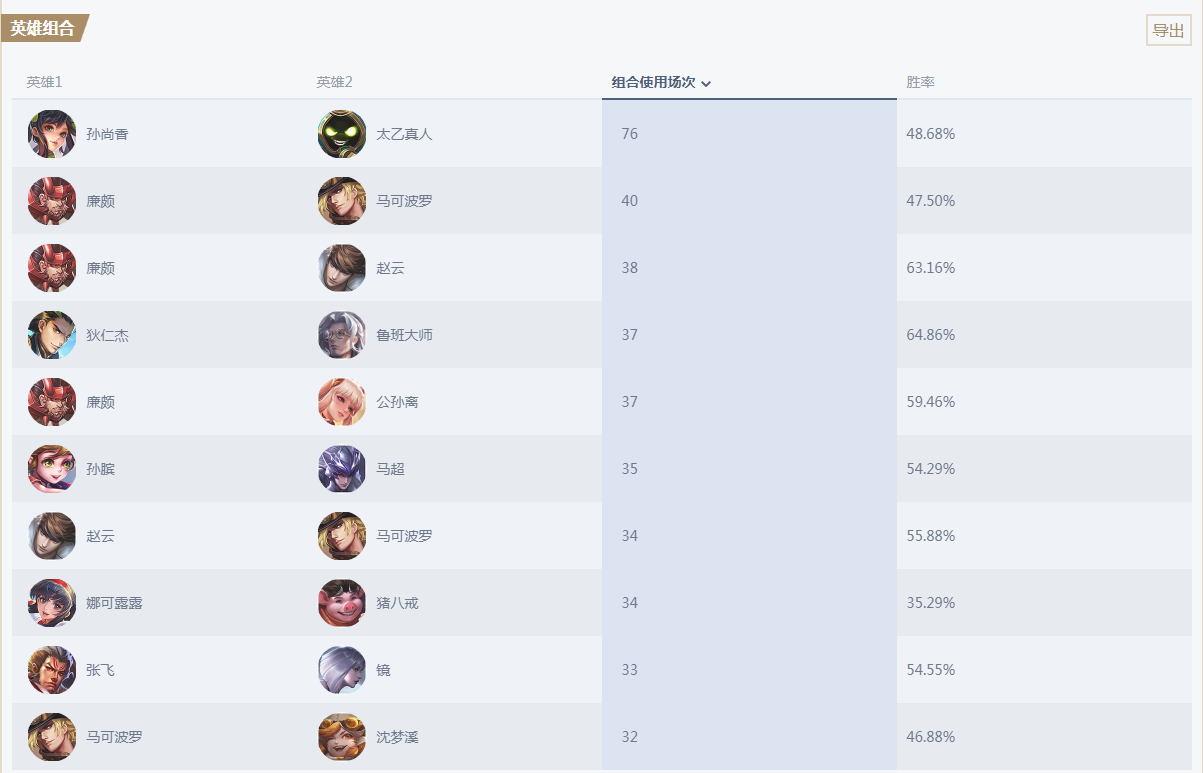Click 娜可露露 hero portrait

pyautogui.click(x=52, y=603)
